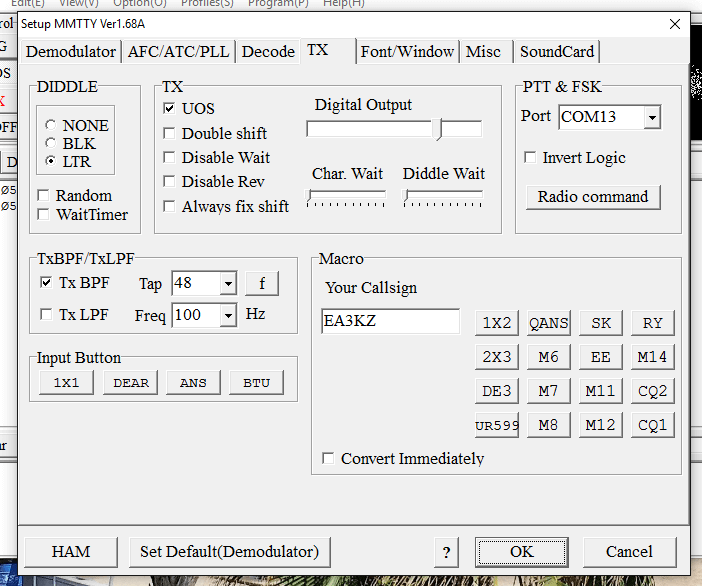
Task: Edit the CQ1 macro button
Action: 652,425
